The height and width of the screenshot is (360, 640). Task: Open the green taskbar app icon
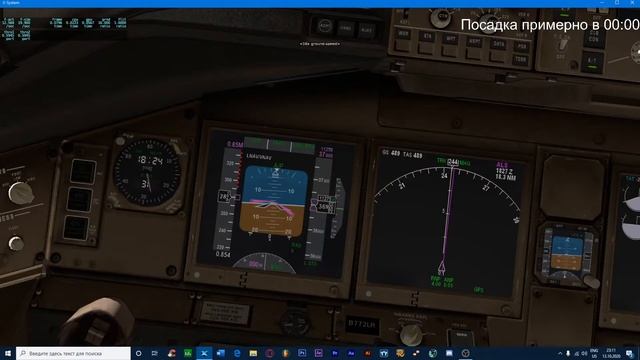188,353
